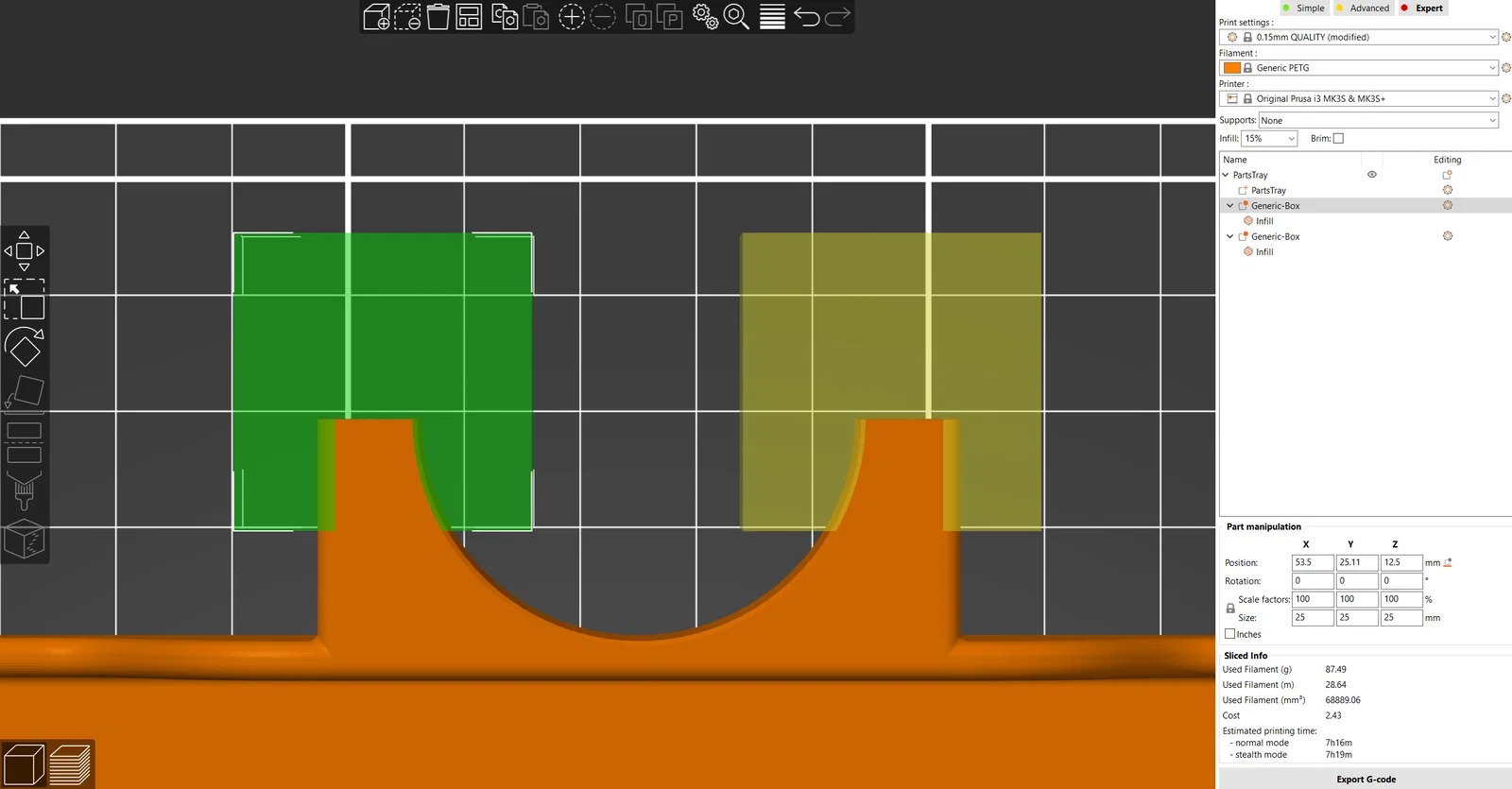Screen dimensions: 1512x789
Task: Select the Move gizmo tool
Action: pyautogui.click(x=25, y=251)
